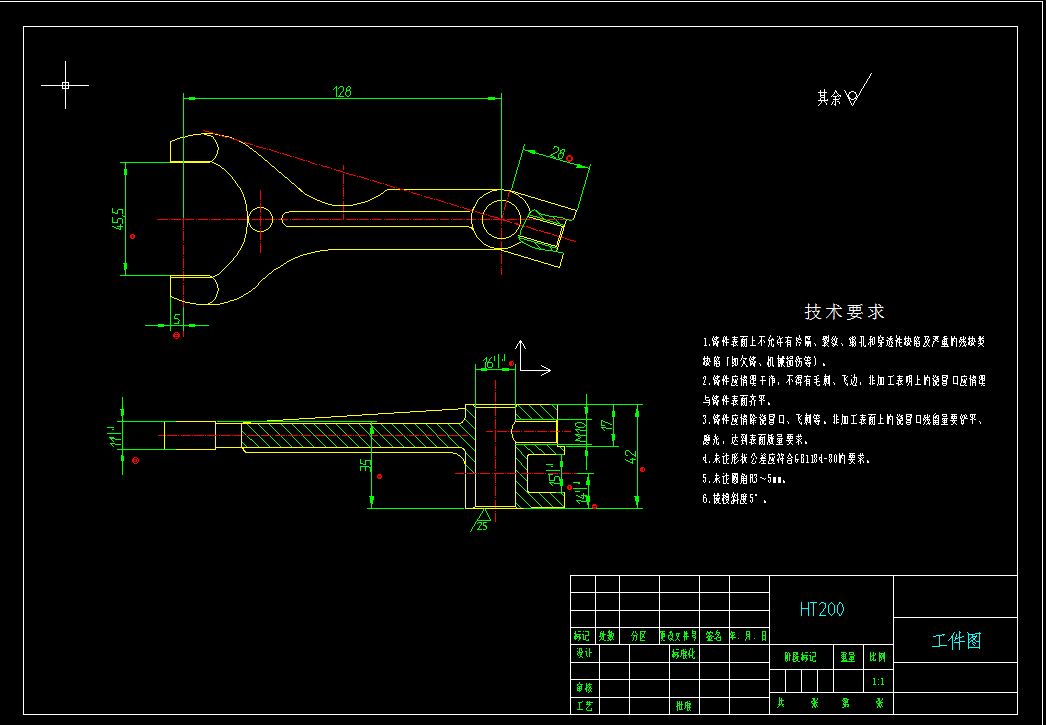The width and height of the screenshot is (1046, 725).
Task: Click the 设计 cell in title block
Action: pos(583,652)
